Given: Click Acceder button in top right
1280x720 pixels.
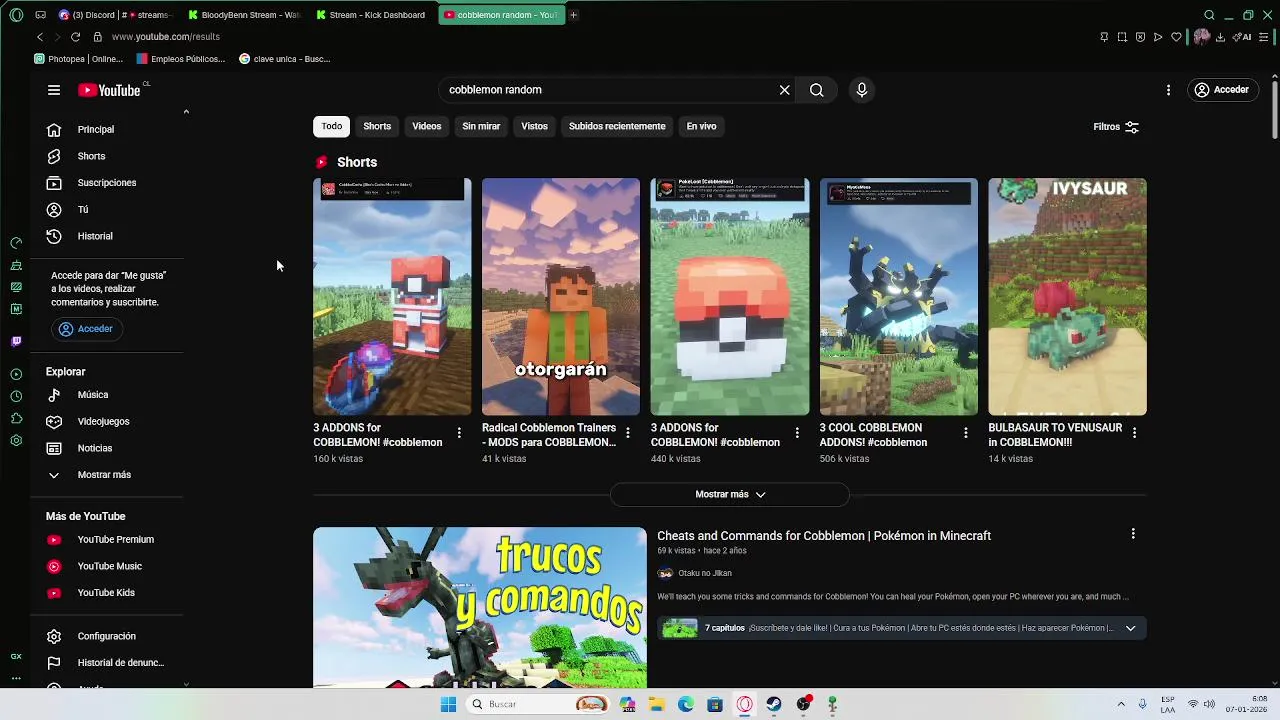Looking at the screenshot, I should pos(1221,90).
